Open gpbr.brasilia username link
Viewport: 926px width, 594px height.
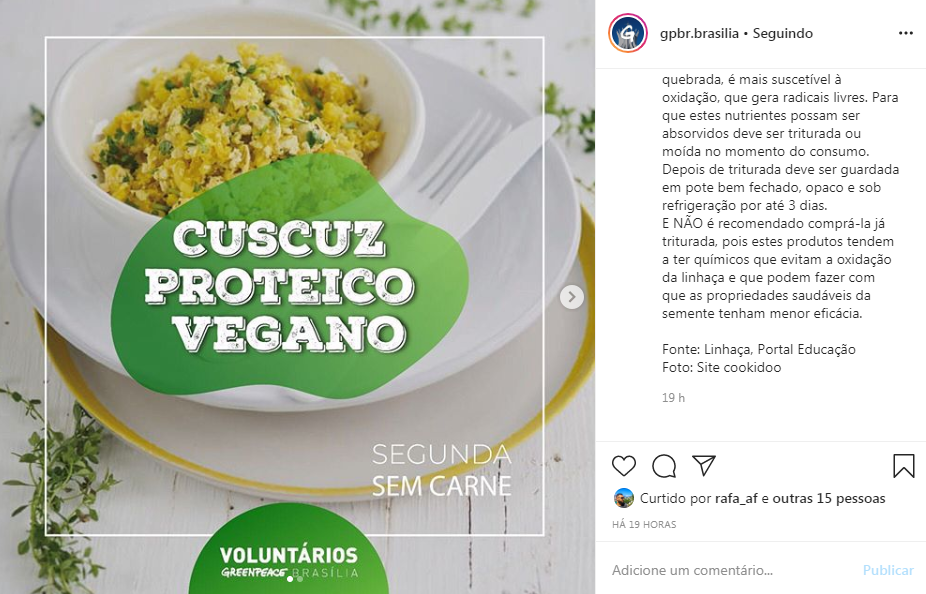pos(699,34)
